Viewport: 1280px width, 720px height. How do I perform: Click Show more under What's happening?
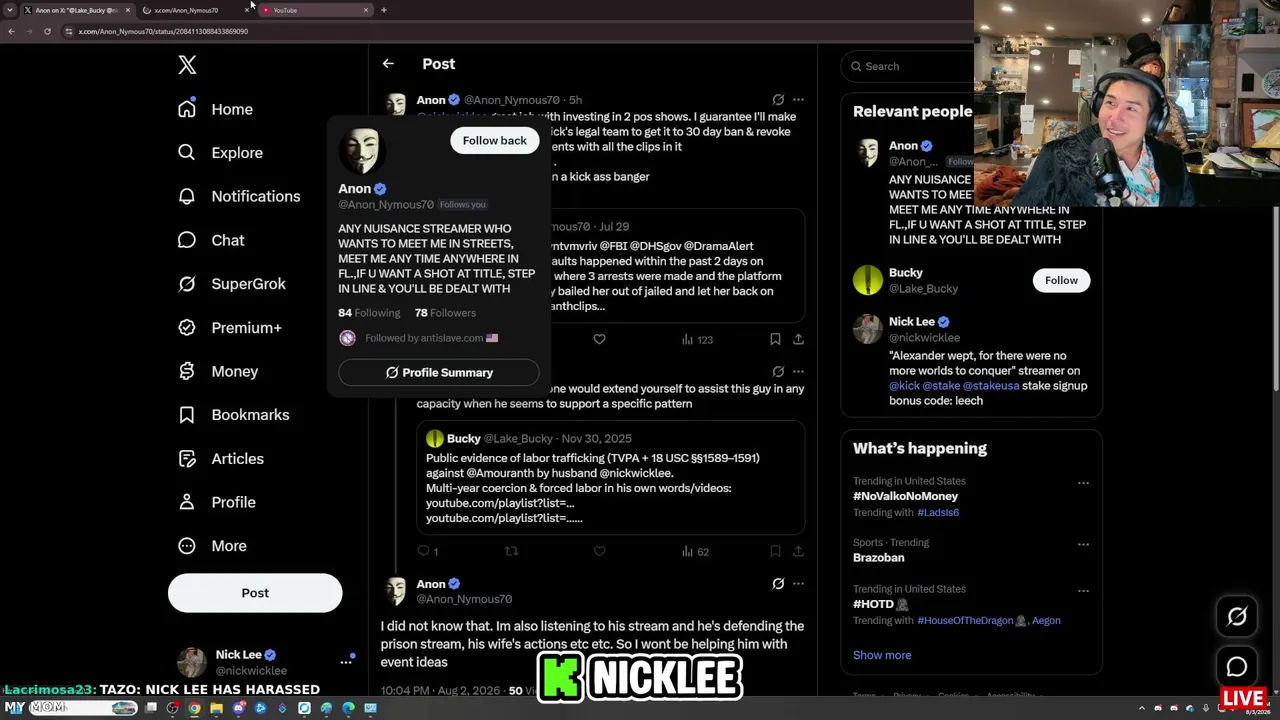[x=882, y=655]
